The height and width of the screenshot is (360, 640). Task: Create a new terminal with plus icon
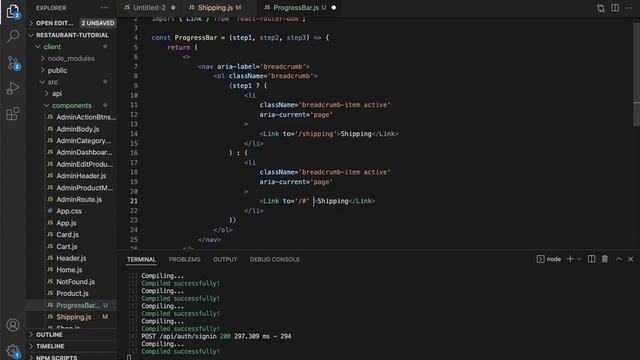click(x=570, y=259)
